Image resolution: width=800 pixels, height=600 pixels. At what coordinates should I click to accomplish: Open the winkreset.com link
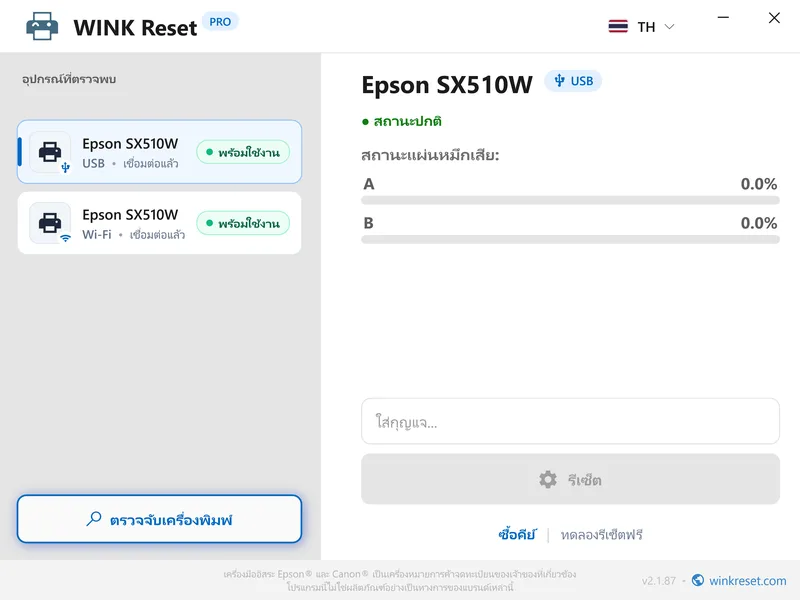click(747, 581)
